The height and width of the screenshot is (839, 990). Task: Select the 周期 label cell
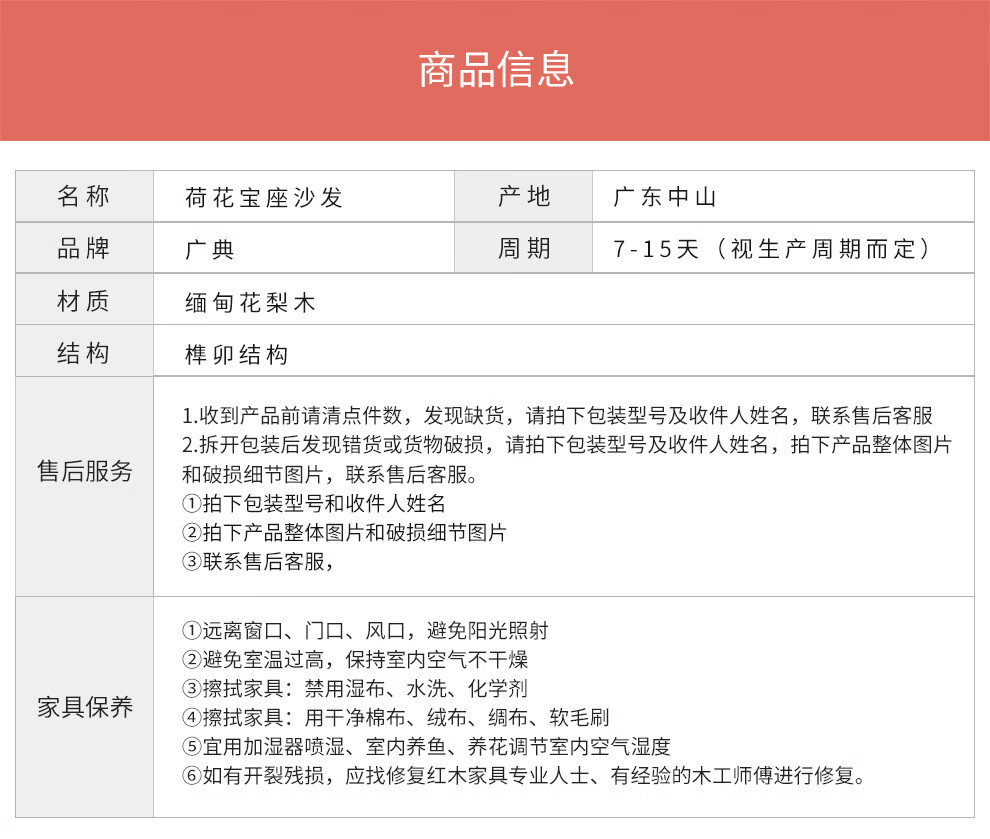[524, 249]
